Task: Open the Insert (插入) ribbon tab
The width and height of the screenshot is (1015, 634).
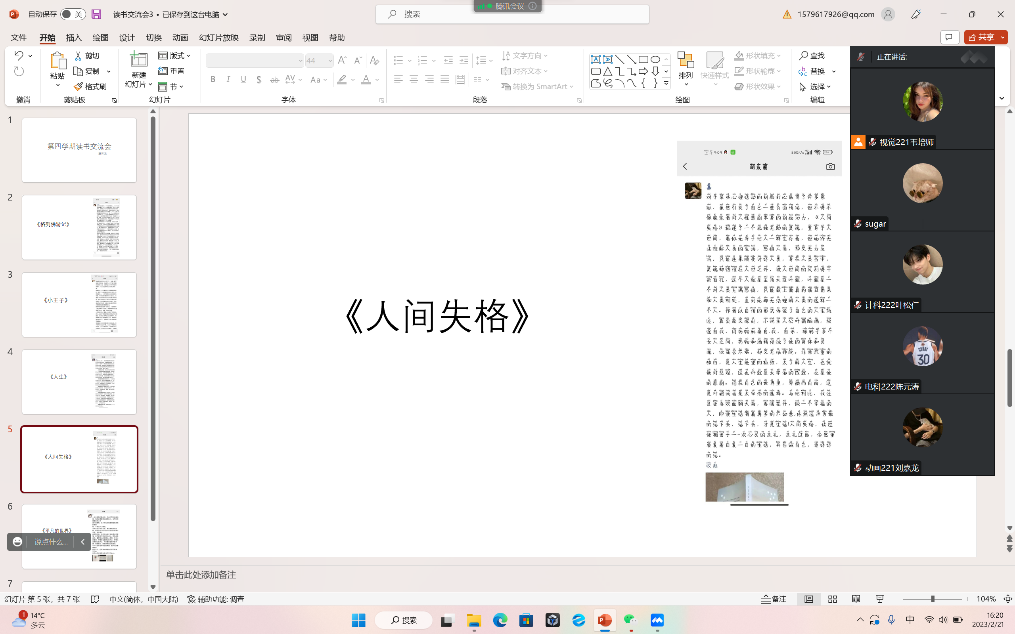Action: [x=73, y=37]
